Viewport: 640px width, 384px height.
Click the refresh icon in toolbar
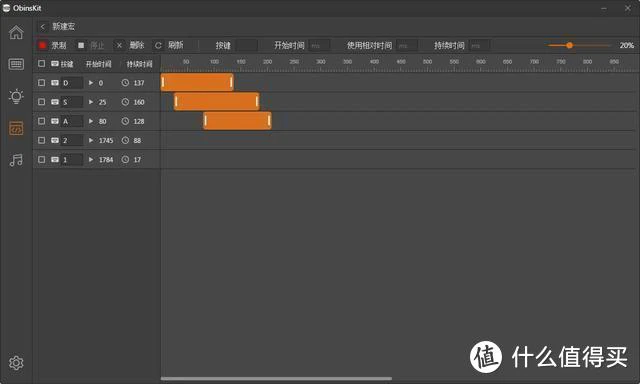point(158,45)
